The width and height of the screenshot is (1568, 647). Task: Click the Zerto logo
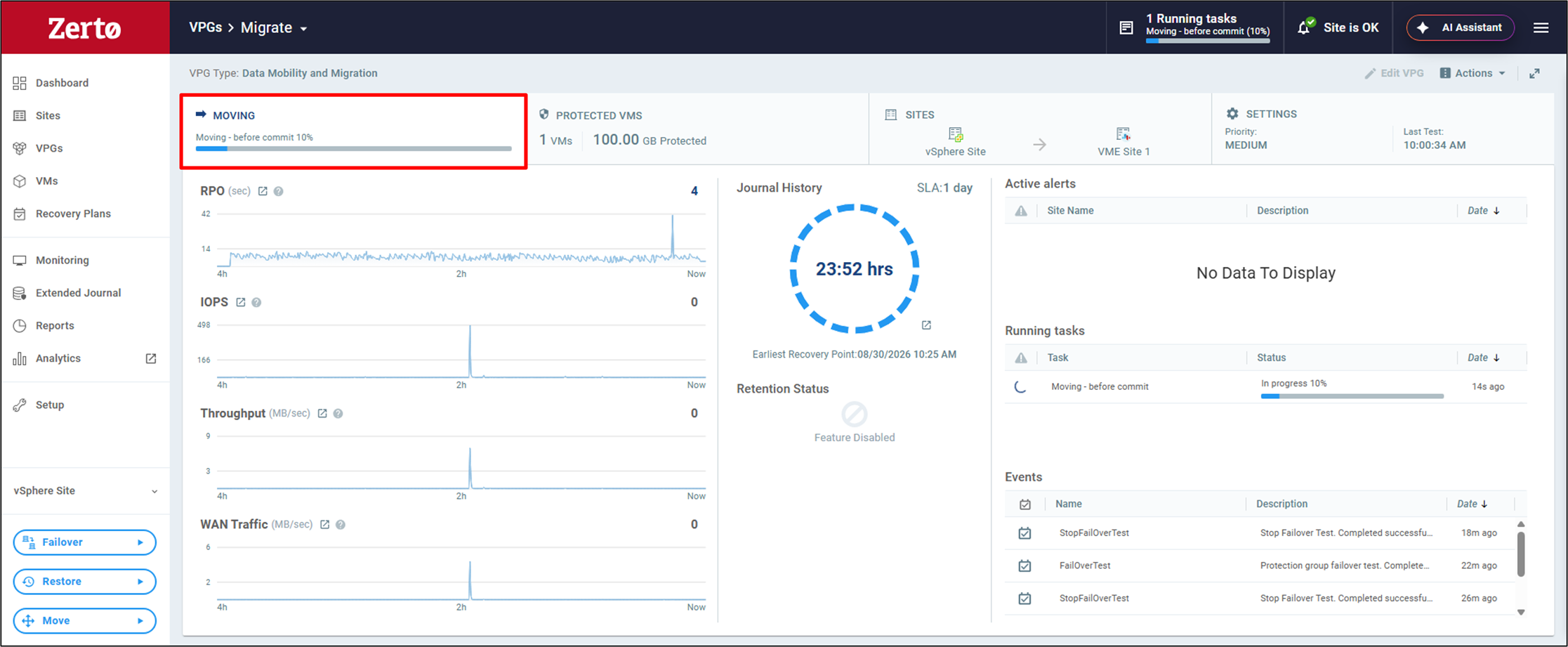[84, 28]
